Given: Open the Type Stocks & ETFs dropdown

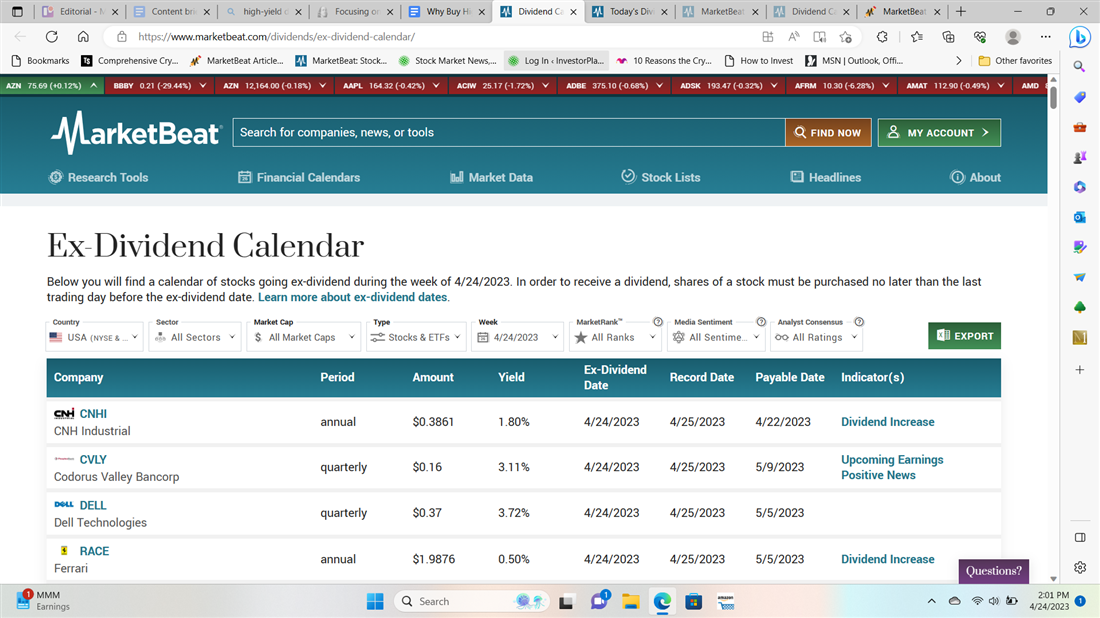Looking at the screenshot, I should (416, 337).
